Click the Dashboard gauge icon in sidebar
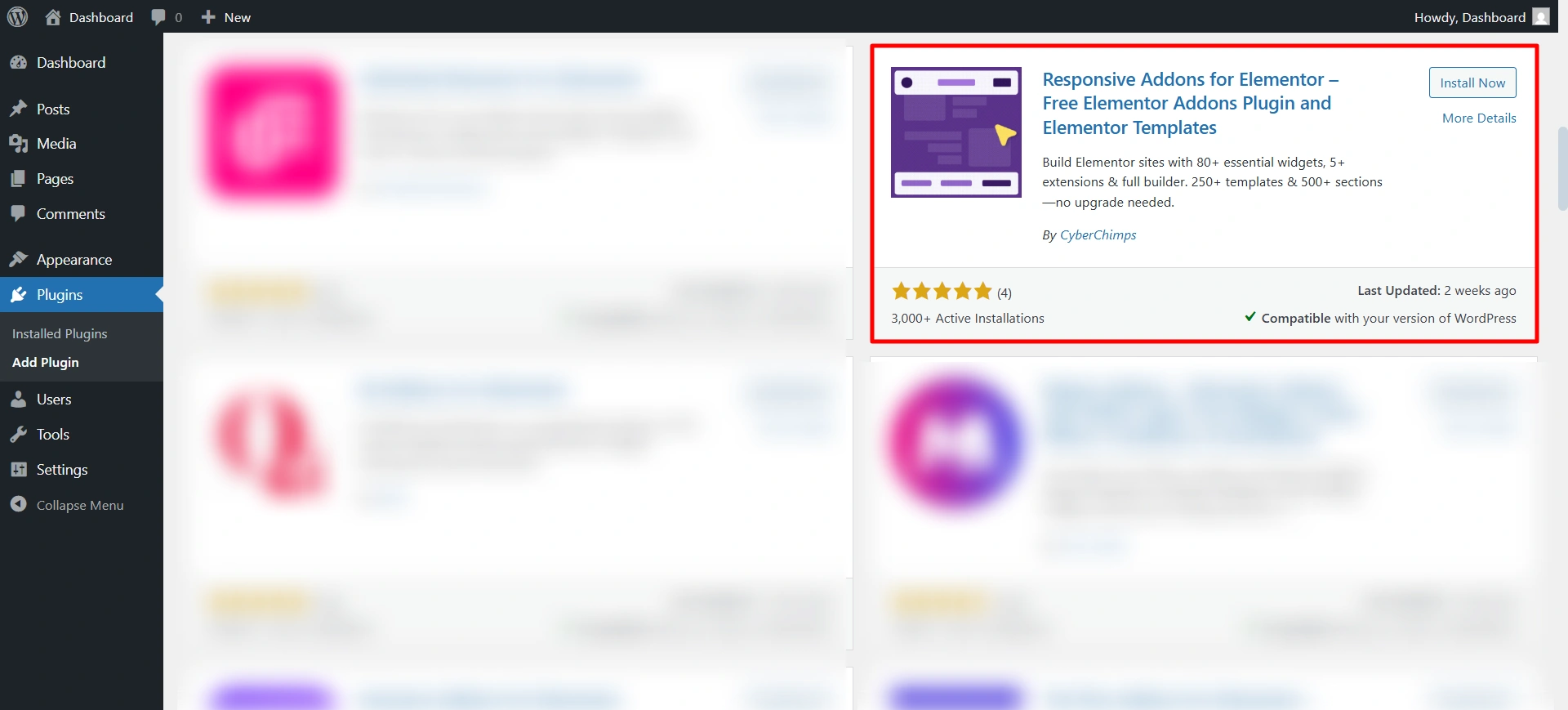This screenshot has width=1568, height=710. [x=18, y=63]
